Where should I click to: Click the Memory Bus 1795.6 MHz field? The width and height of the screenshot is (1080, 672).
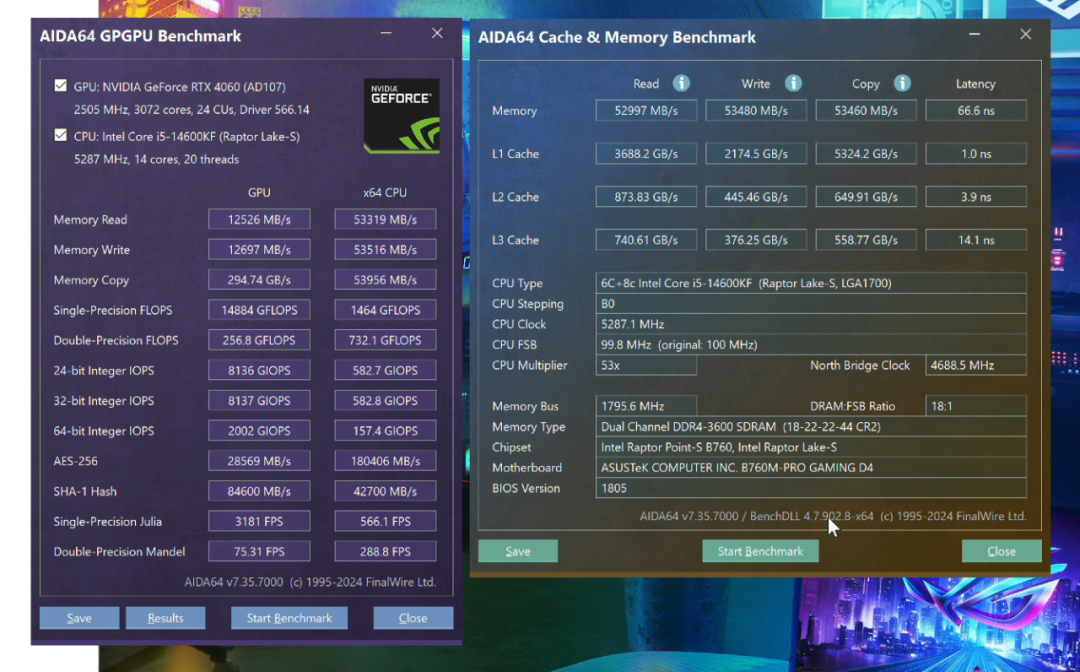646,406
